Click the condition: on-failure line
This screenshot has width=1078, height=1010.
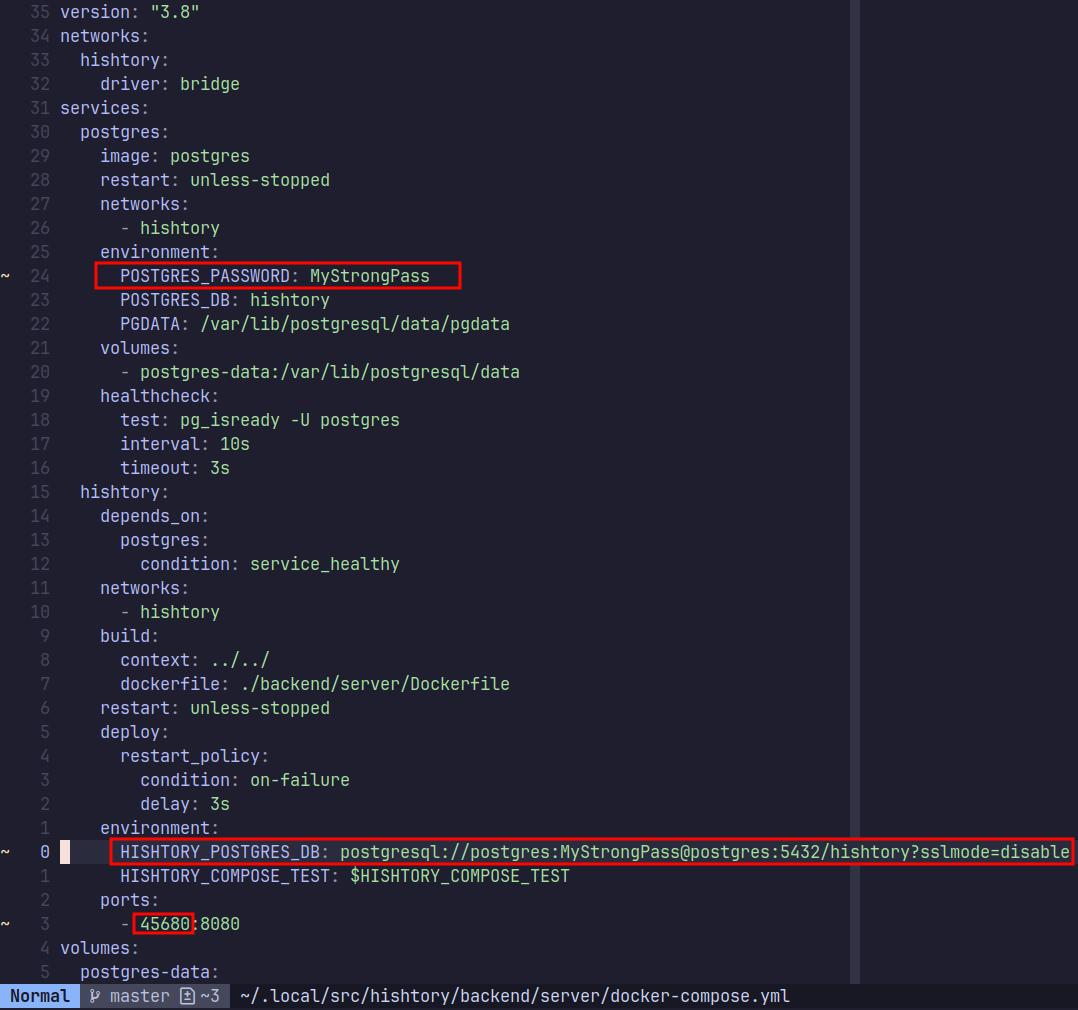point(245,780)
